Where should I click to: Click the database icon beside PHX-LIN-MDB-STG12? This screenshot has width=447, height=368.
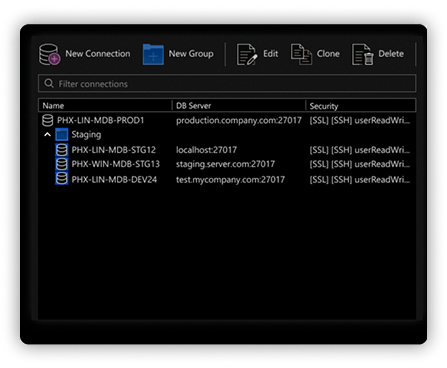[x=62, y=150]
